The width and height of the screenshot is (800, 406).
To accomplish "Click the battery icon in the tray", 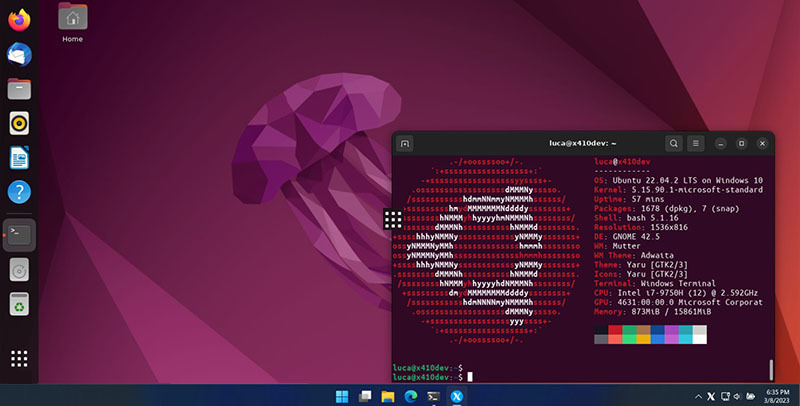I will [751, 396].
